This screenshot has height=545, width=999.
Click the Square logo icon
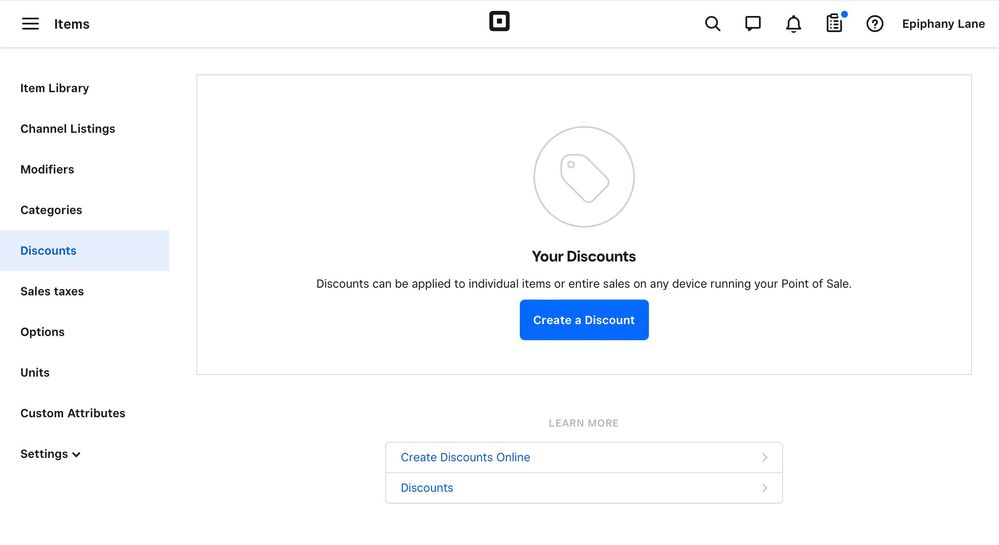pyautogui.click(x=499, y=22)
